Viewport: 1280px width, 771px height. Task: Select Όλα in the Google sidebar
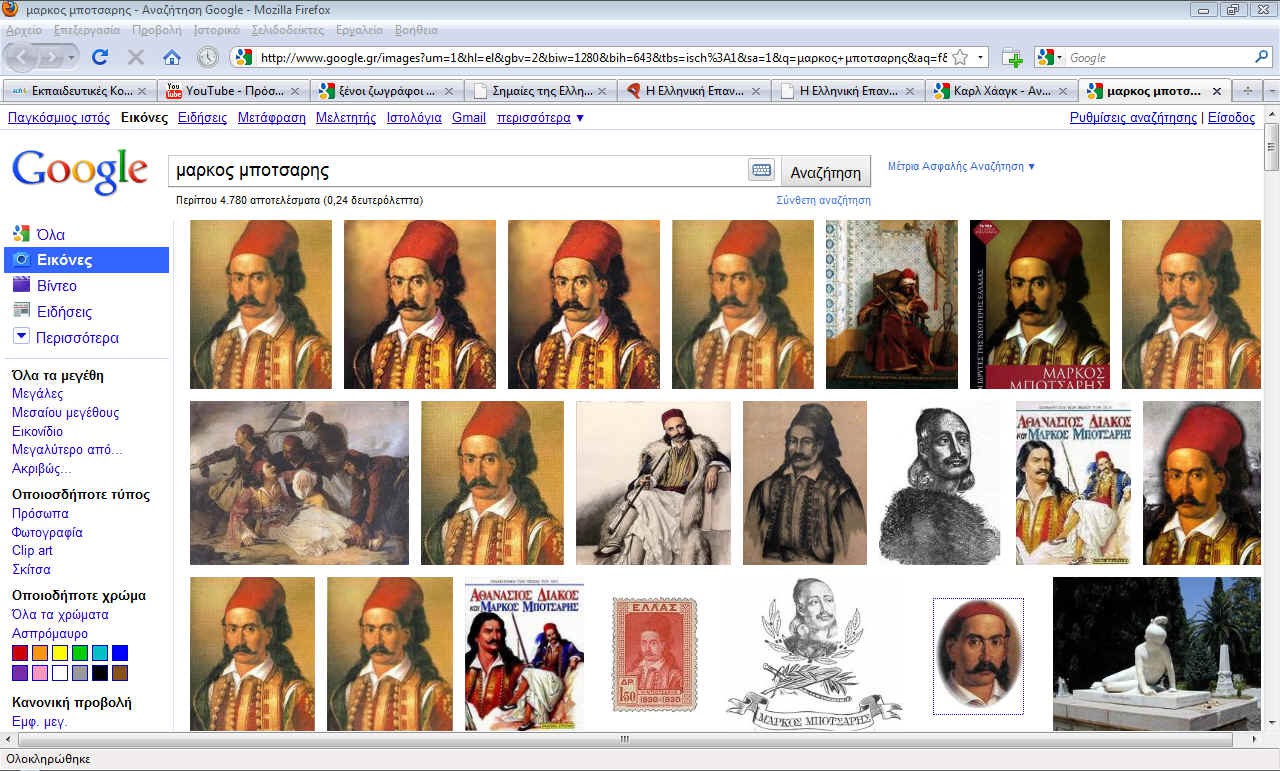coord(50,235)
